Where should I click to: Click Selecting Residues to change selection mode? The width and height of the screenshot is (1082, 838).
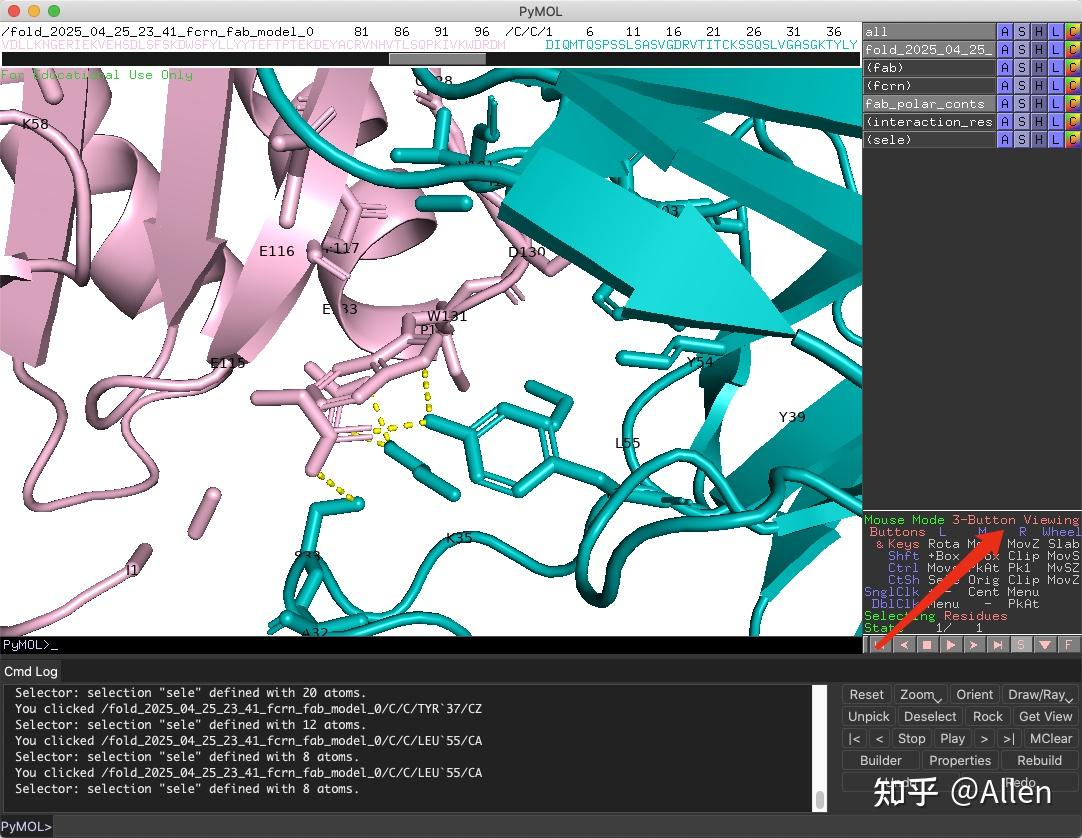937,615
